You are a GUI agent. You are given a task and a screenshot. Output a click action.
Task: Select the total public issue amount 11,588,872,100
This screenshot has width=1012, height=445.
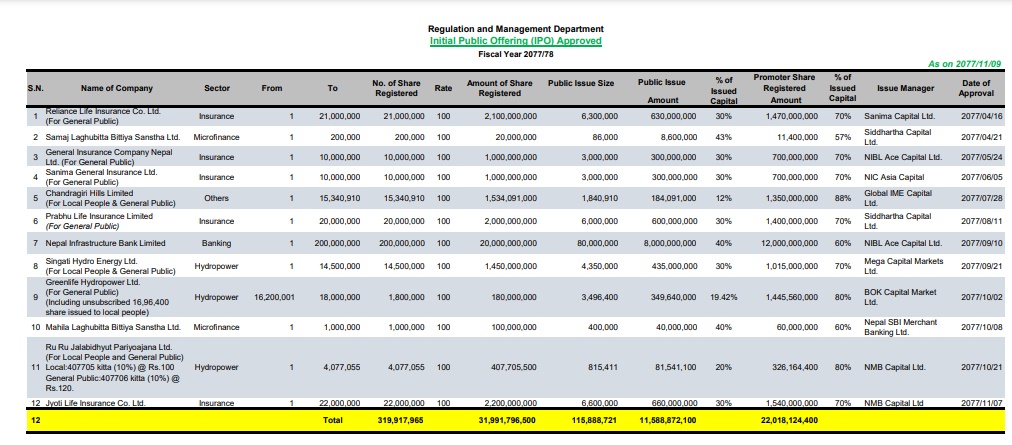pyautogui.click(x=667, y=420)
